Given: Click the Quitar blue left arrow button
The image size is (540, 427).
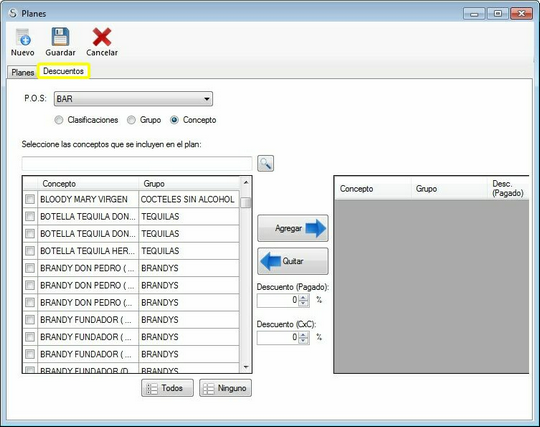Looking at the screenshot, I should tap(293, 261).
